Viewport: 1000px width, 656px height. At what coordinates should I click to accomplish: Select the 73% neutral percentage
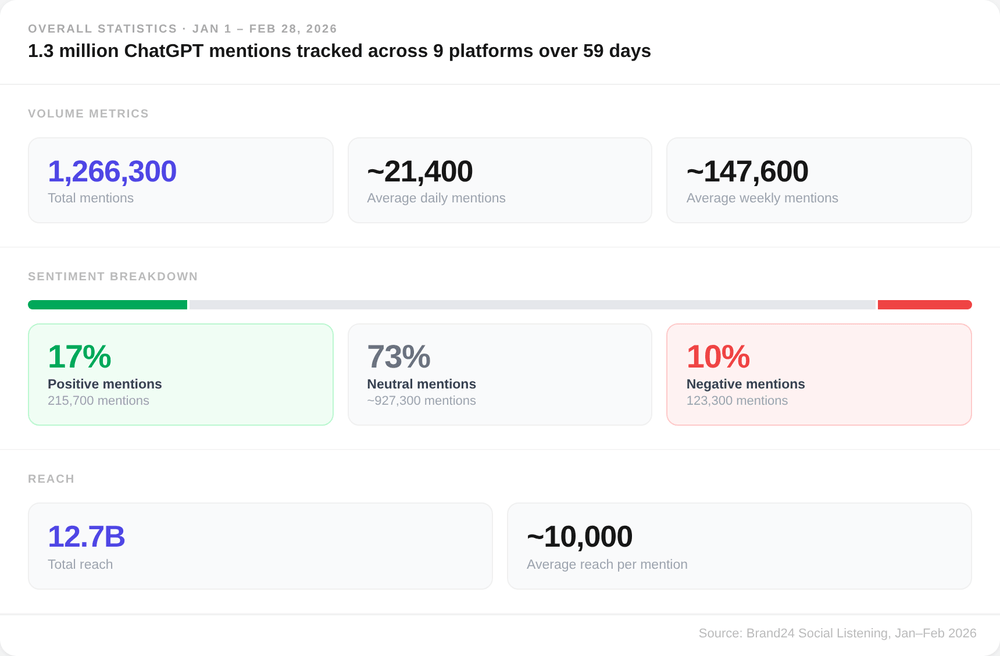398,357
